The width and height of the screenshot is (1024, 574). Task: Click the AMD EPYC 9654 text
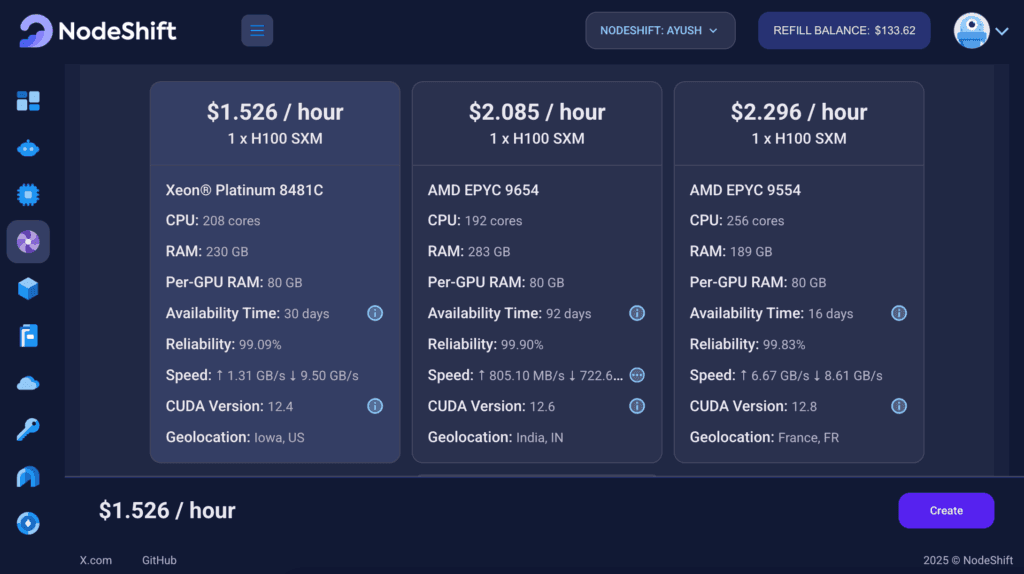pos(483,190)
